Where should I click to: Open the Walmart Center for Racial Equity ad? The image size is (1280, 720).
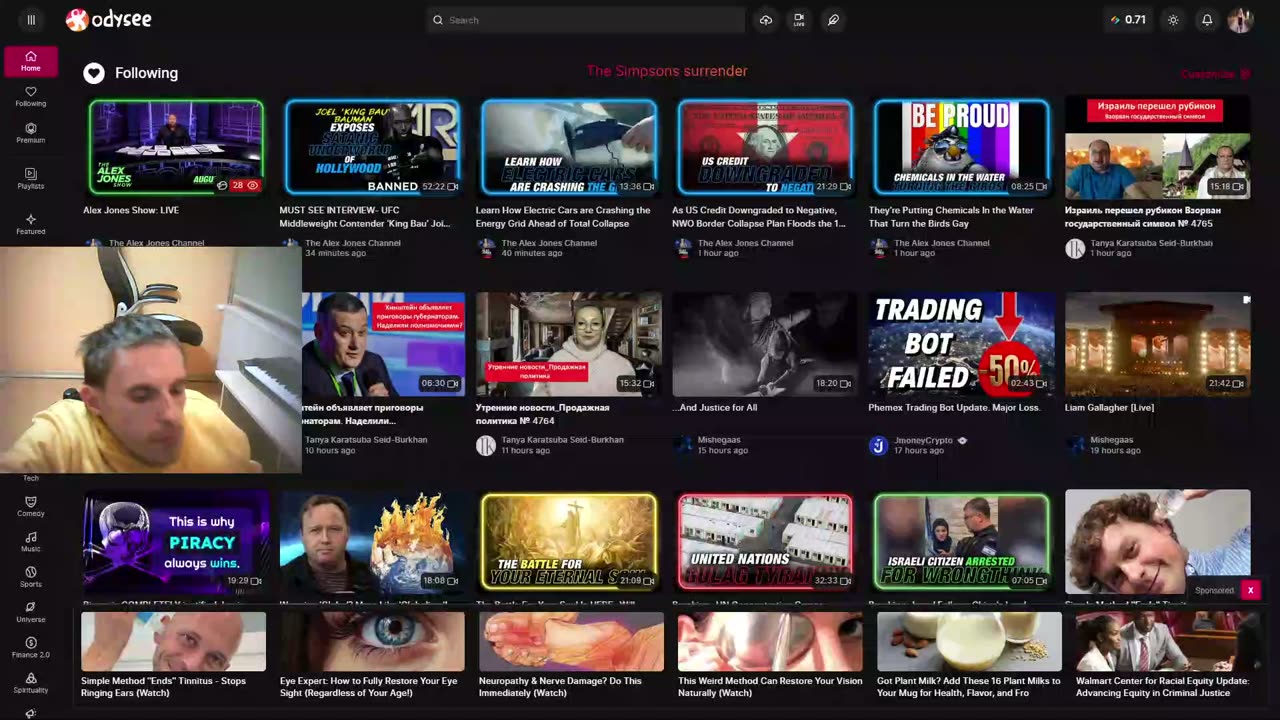pyautogui.click(x=1168, y=655)
